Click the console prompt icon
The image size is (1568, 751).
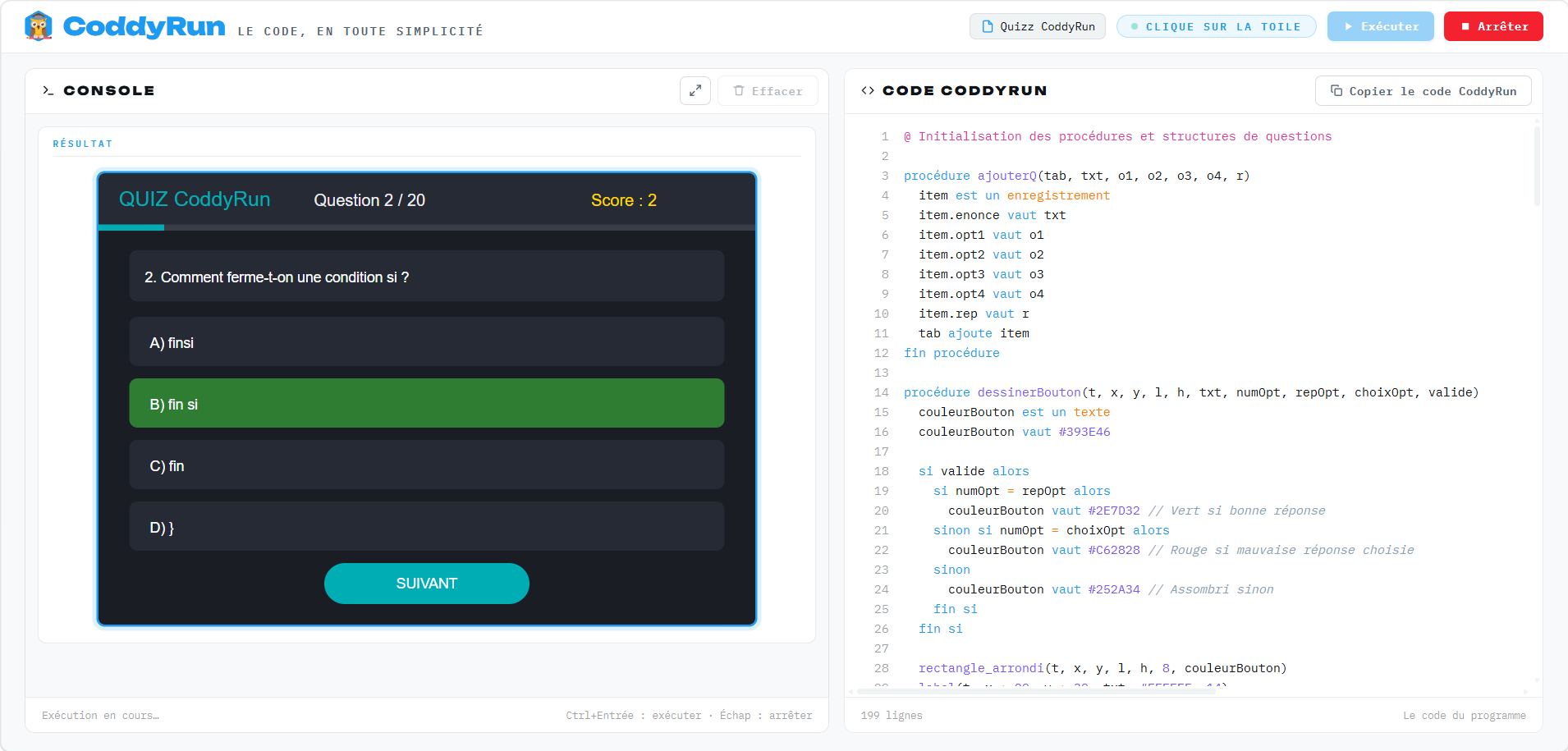coord(48,90)
